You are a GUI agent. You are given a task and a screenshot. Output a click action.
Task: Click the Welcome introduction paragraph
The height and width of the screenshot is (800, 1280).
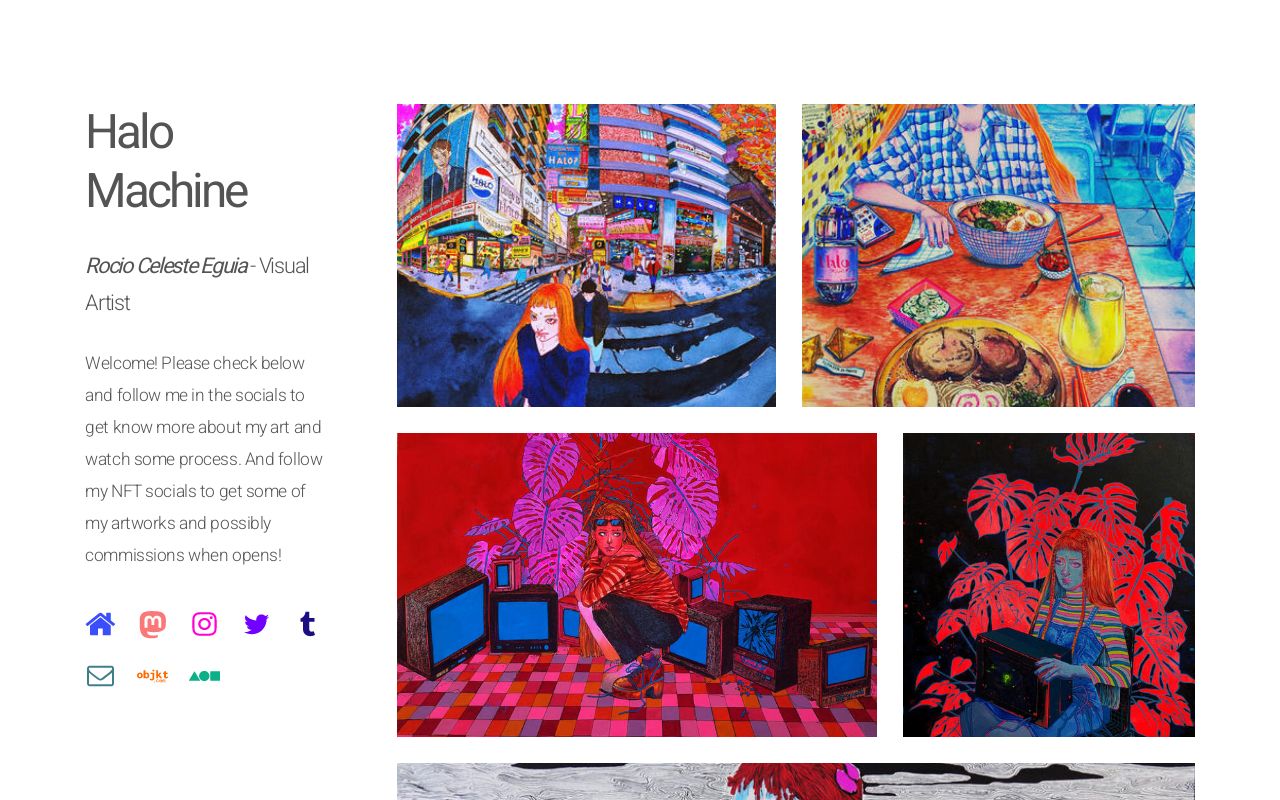[x=204, y=459]
